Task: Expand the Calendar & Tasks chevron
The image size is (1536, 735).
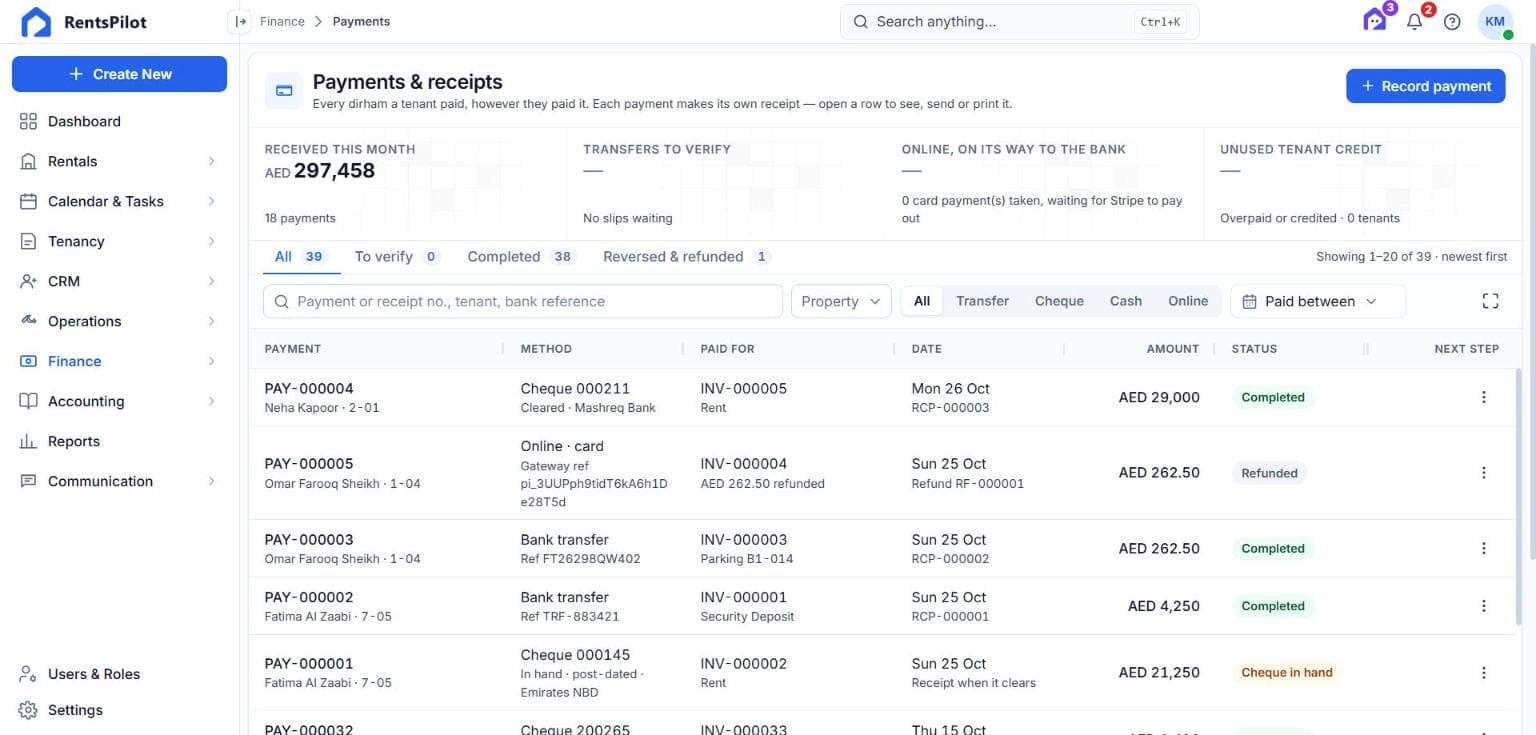Action: pos(211,201)
